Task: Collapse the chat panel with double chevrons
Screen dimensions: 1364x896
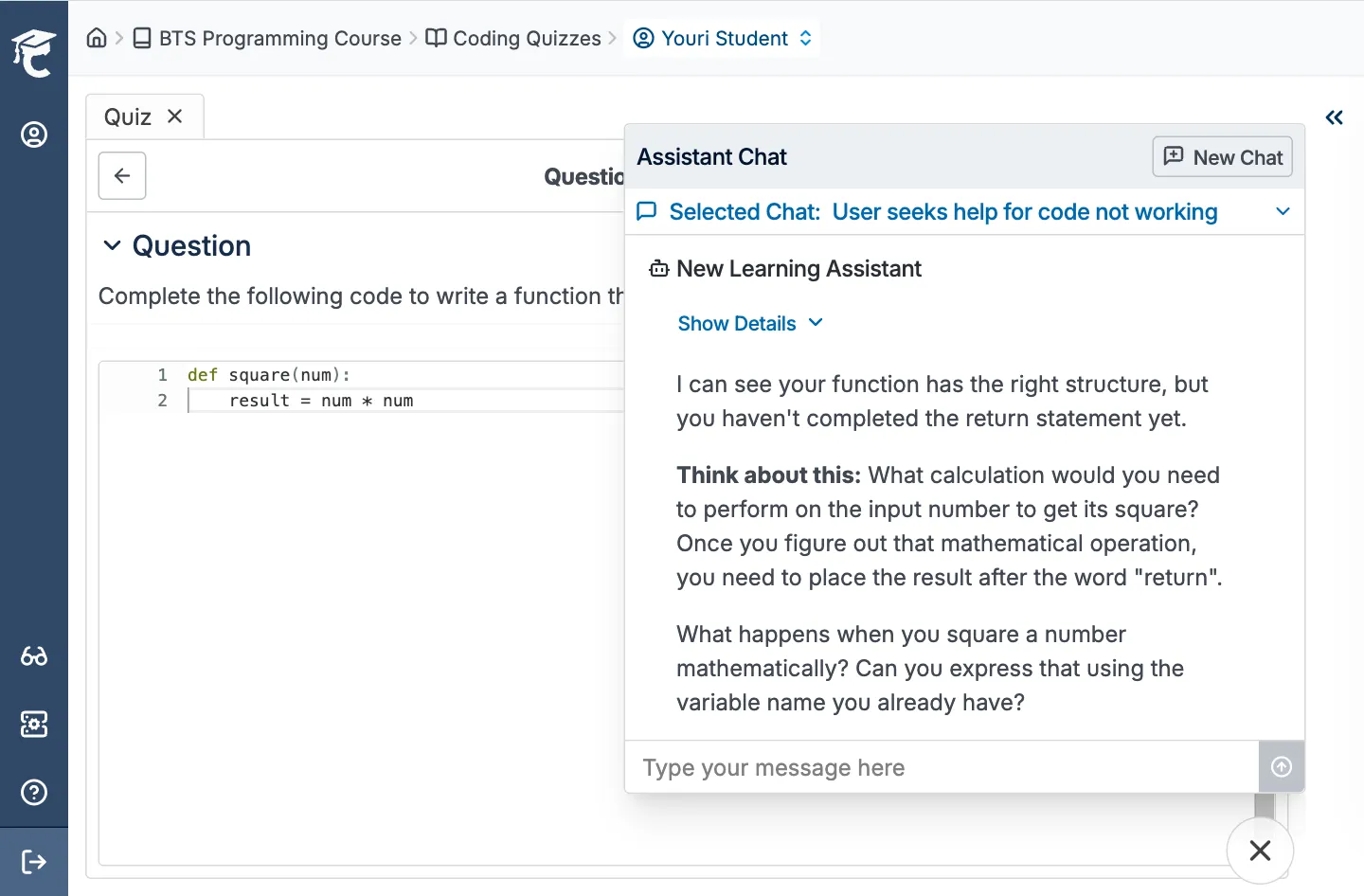Action: point(1334,117)
